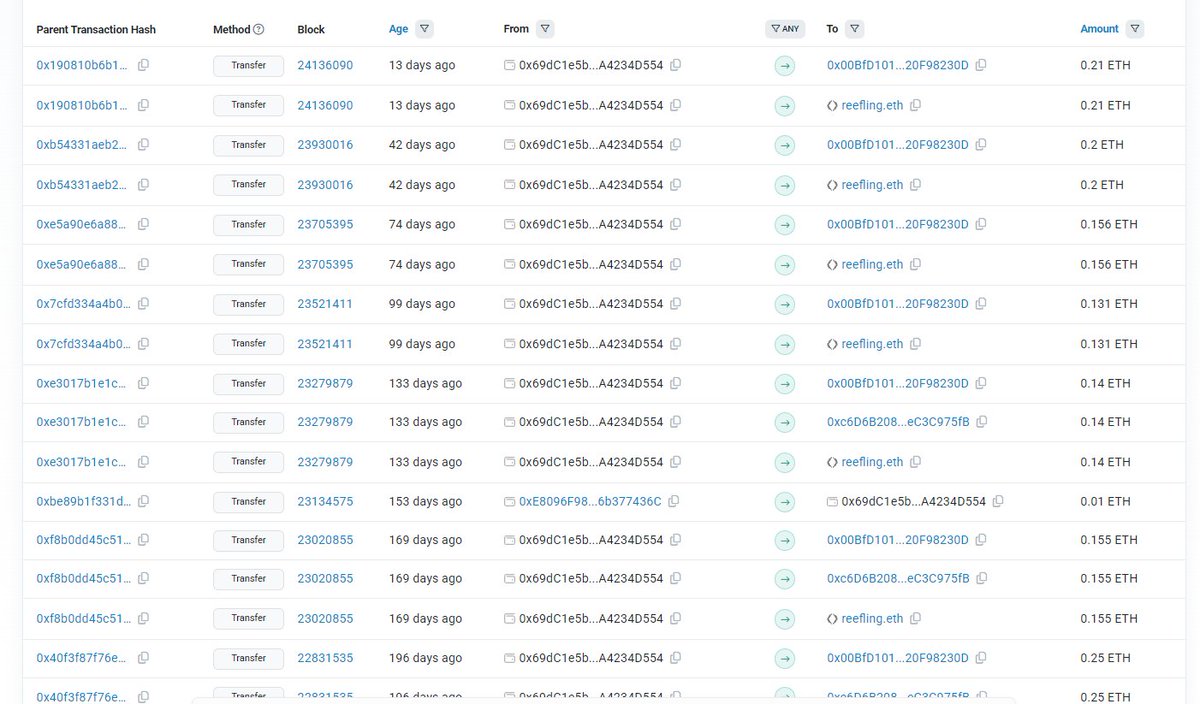The width and height of the screenshot is (1200, 704).
Task: Copy hash 0xbe89b1f331d... in 153-days row
Action: click(x=143, y=501)
